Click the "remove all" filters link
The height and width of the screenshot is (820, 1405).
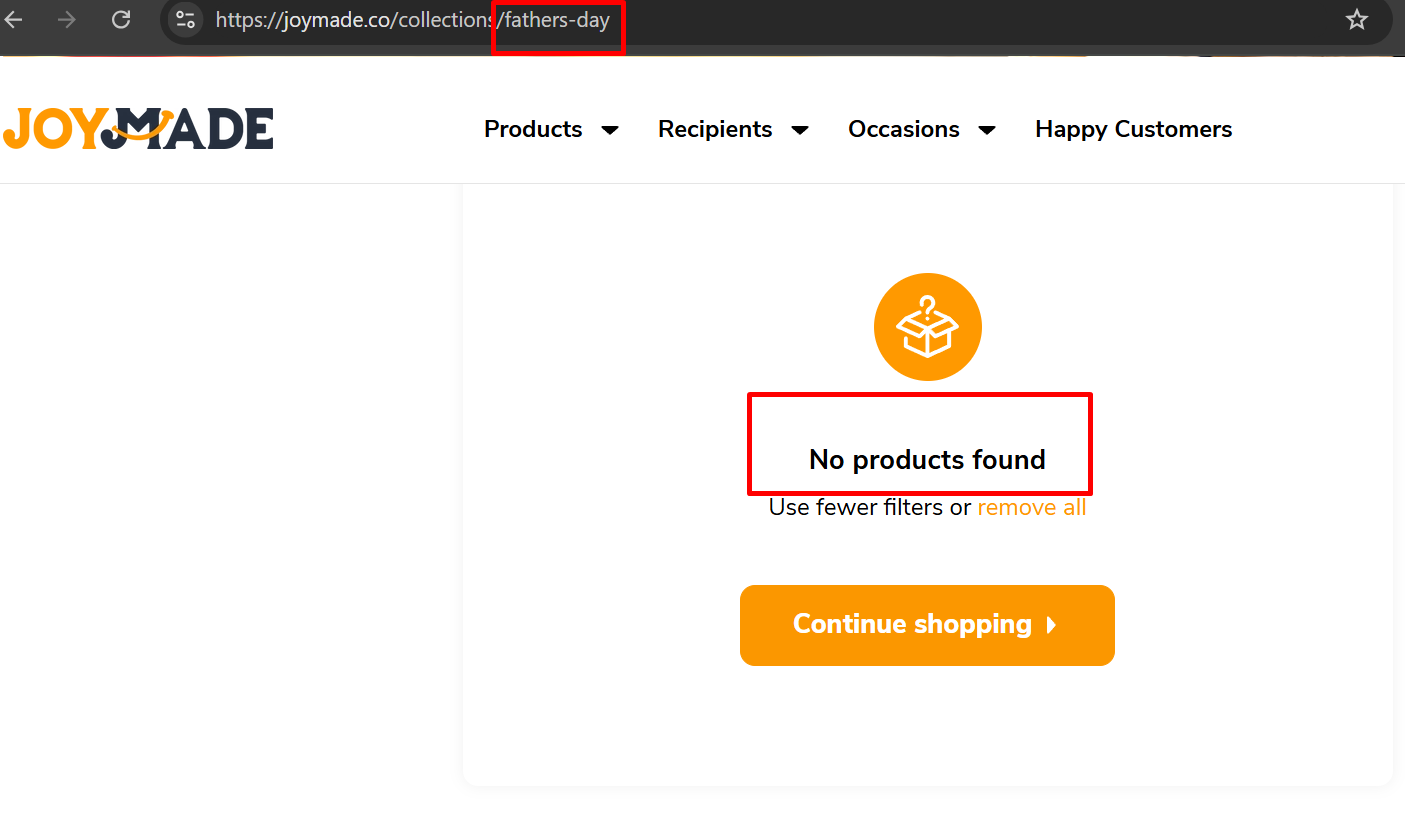click(1031, 508)
